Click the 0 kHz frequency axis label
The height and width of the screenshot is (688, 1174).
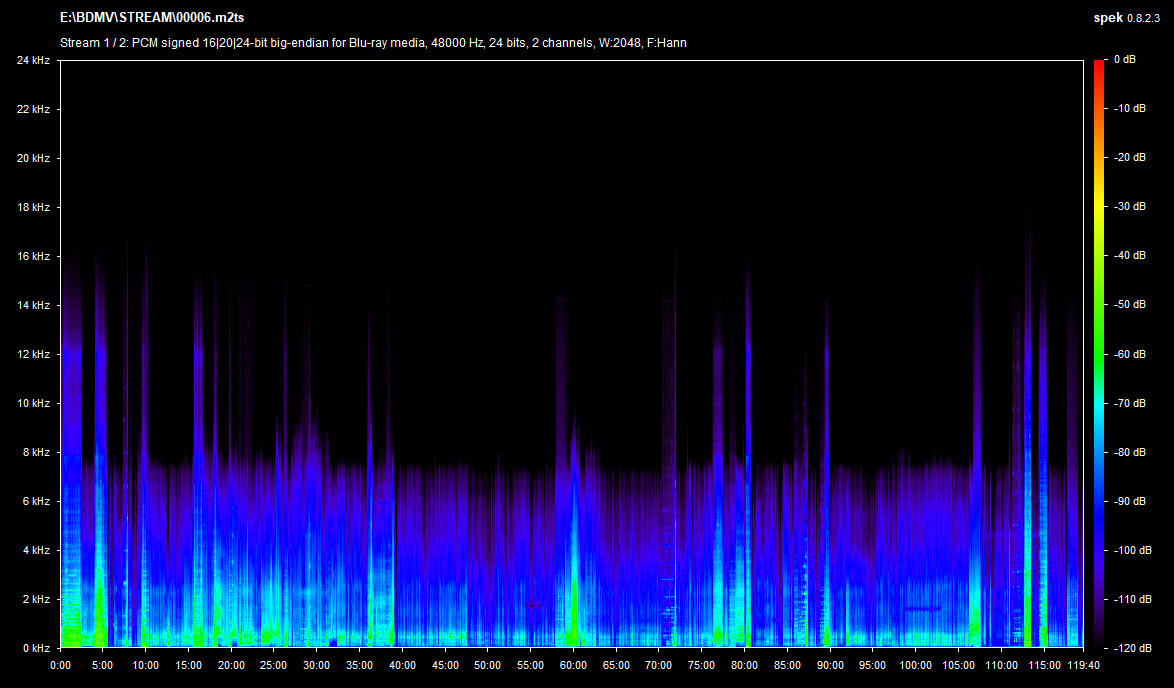click(x=35, y=648)
